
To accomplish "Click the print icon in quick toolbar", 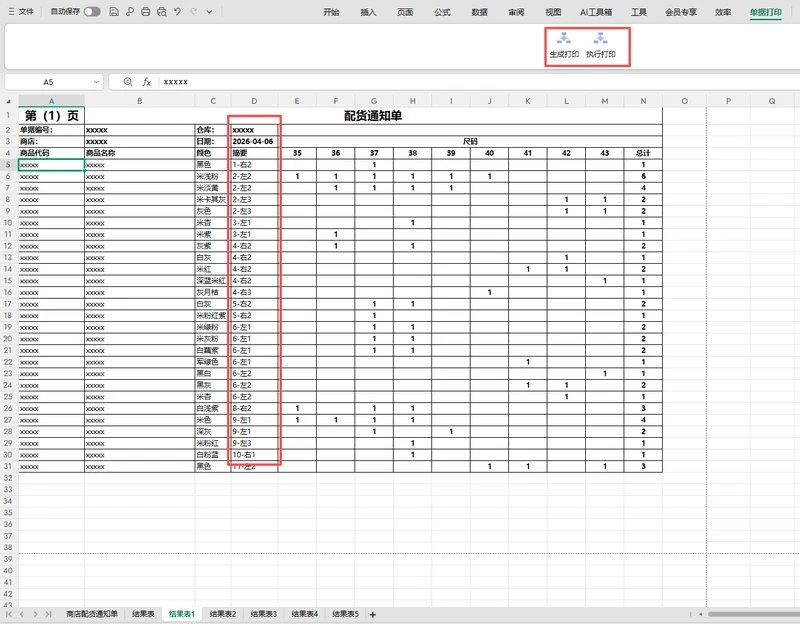I will [146, 11].
